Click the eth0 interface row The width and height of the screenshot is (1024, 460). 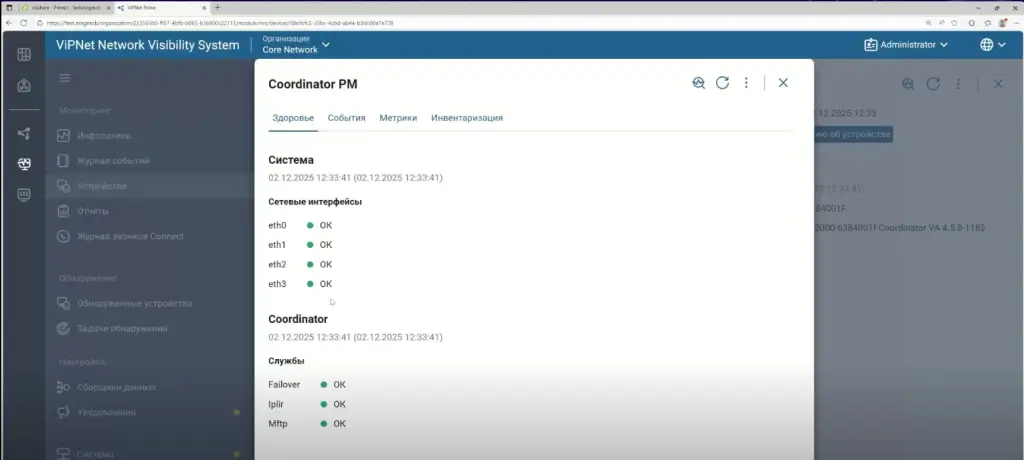300,225
